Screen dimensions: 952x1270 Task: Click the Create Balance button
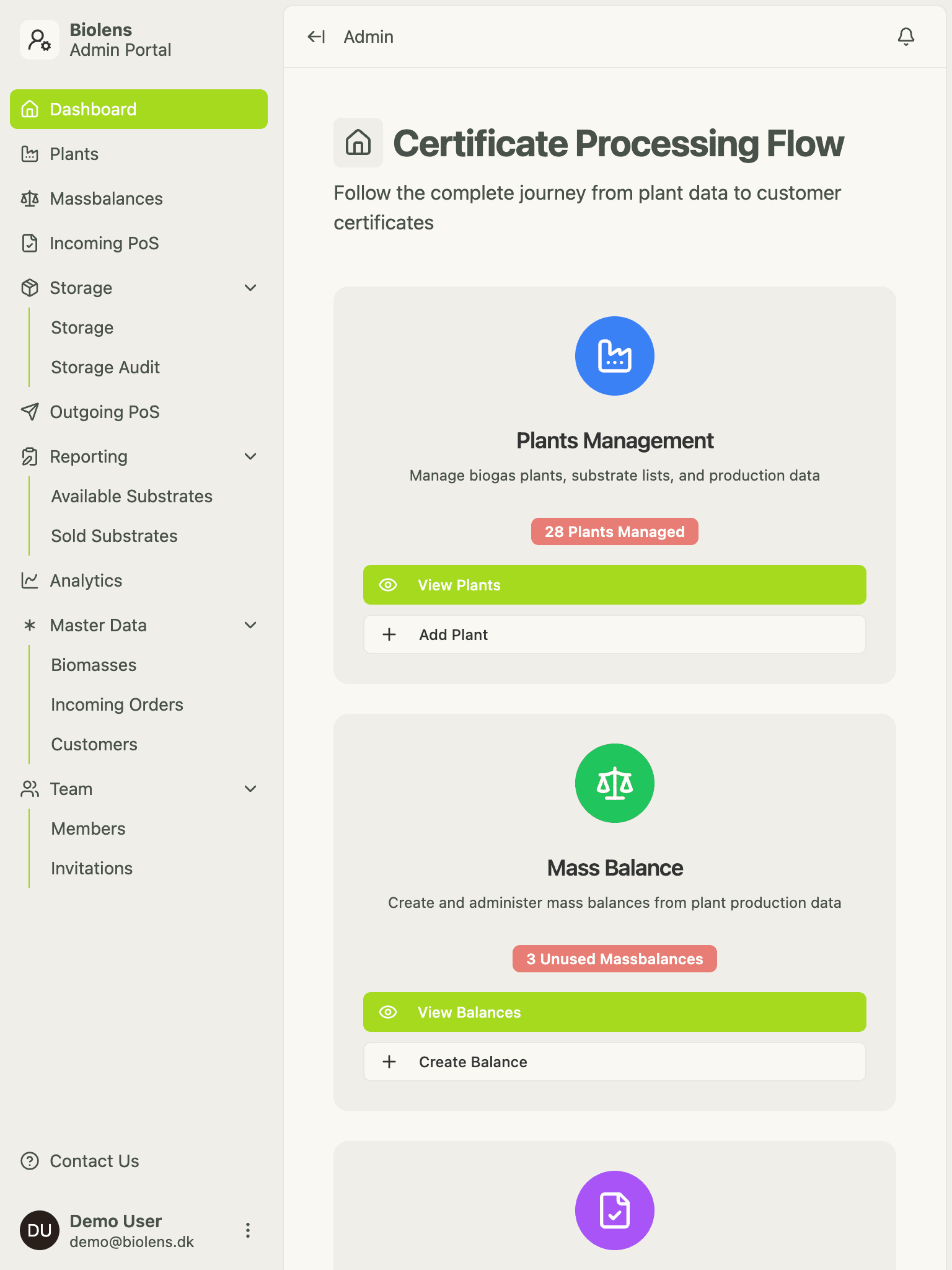614,1062
